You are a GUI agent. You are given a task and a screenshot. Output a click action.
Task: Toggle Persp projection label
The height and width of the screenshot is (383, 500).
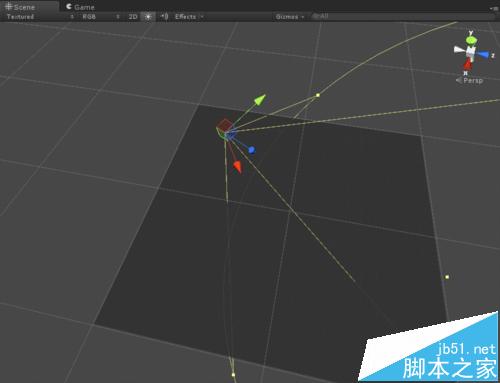point(469,80)
